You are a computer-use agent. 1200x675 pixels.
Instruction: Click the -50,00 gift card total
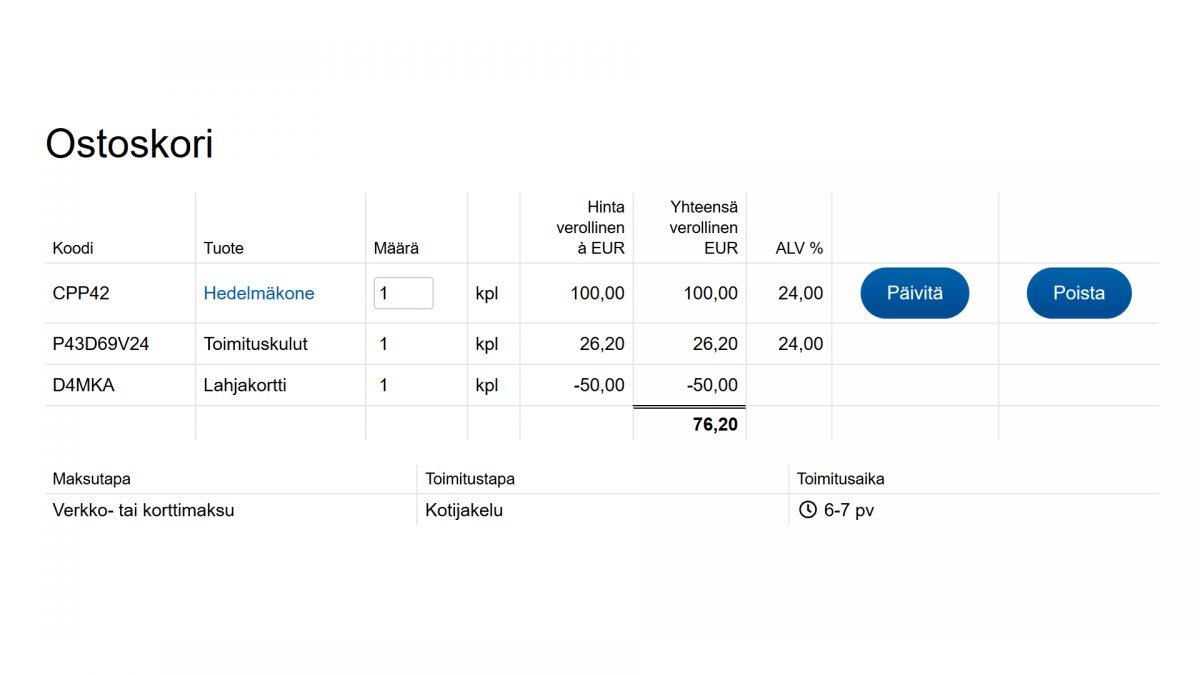(x=713, y=385)
